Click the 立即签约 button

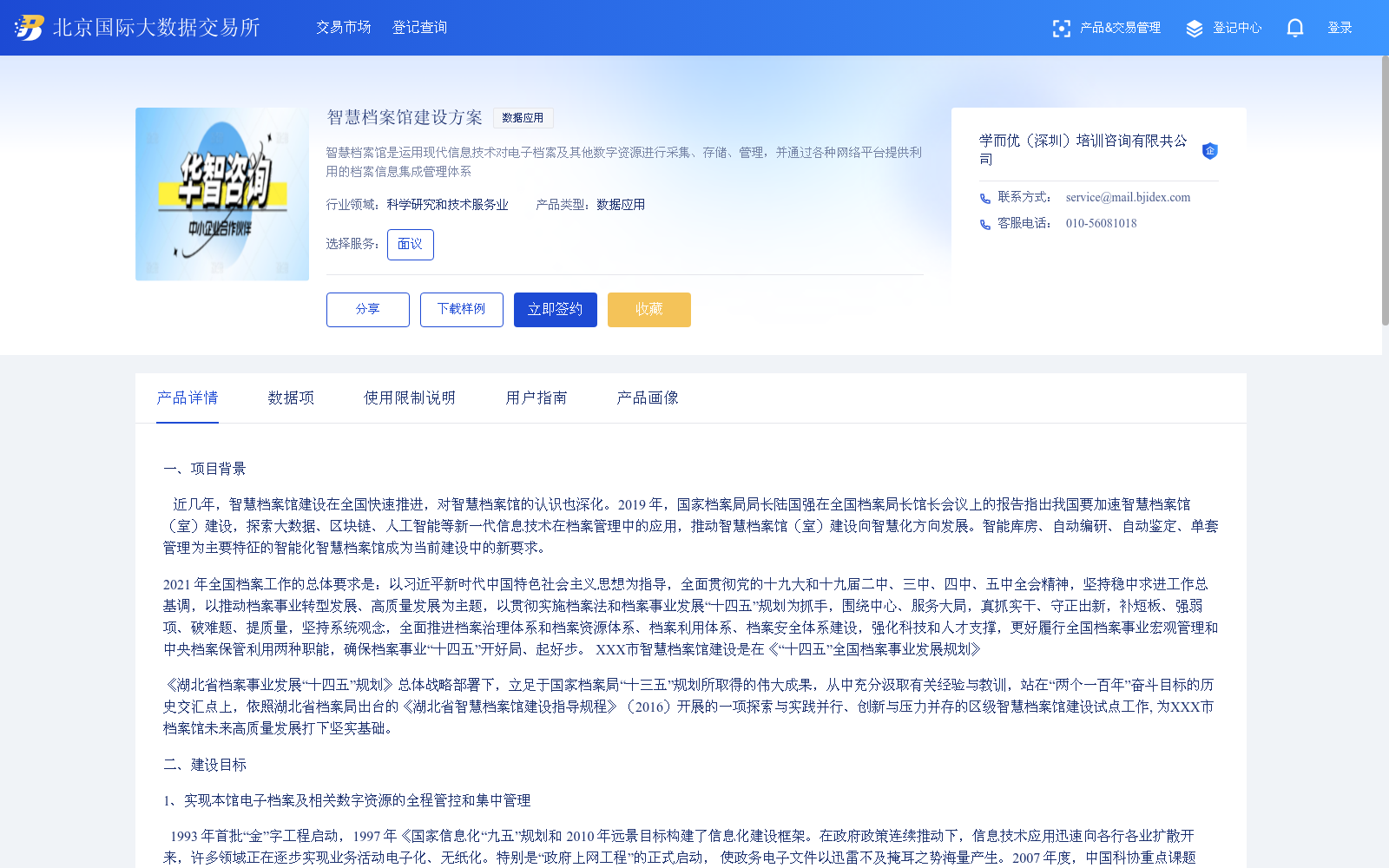pos(556,310)
